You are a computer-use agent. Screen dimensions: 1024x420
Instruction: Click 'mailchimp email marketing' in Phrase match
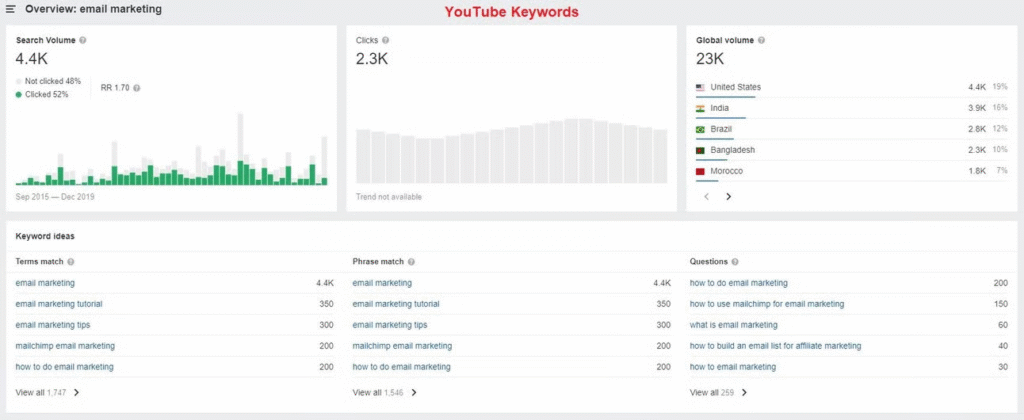tap(402, 346)
